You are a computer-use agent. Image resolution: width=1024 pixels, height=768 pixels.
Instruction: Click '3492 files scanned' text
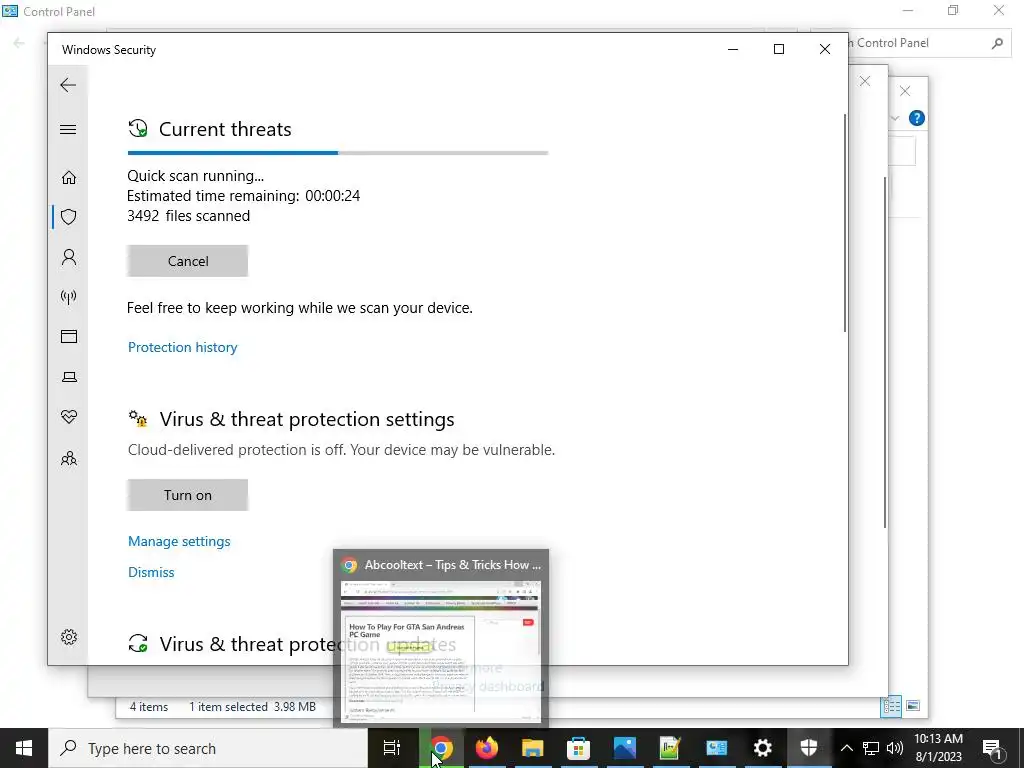pos(188,216)
